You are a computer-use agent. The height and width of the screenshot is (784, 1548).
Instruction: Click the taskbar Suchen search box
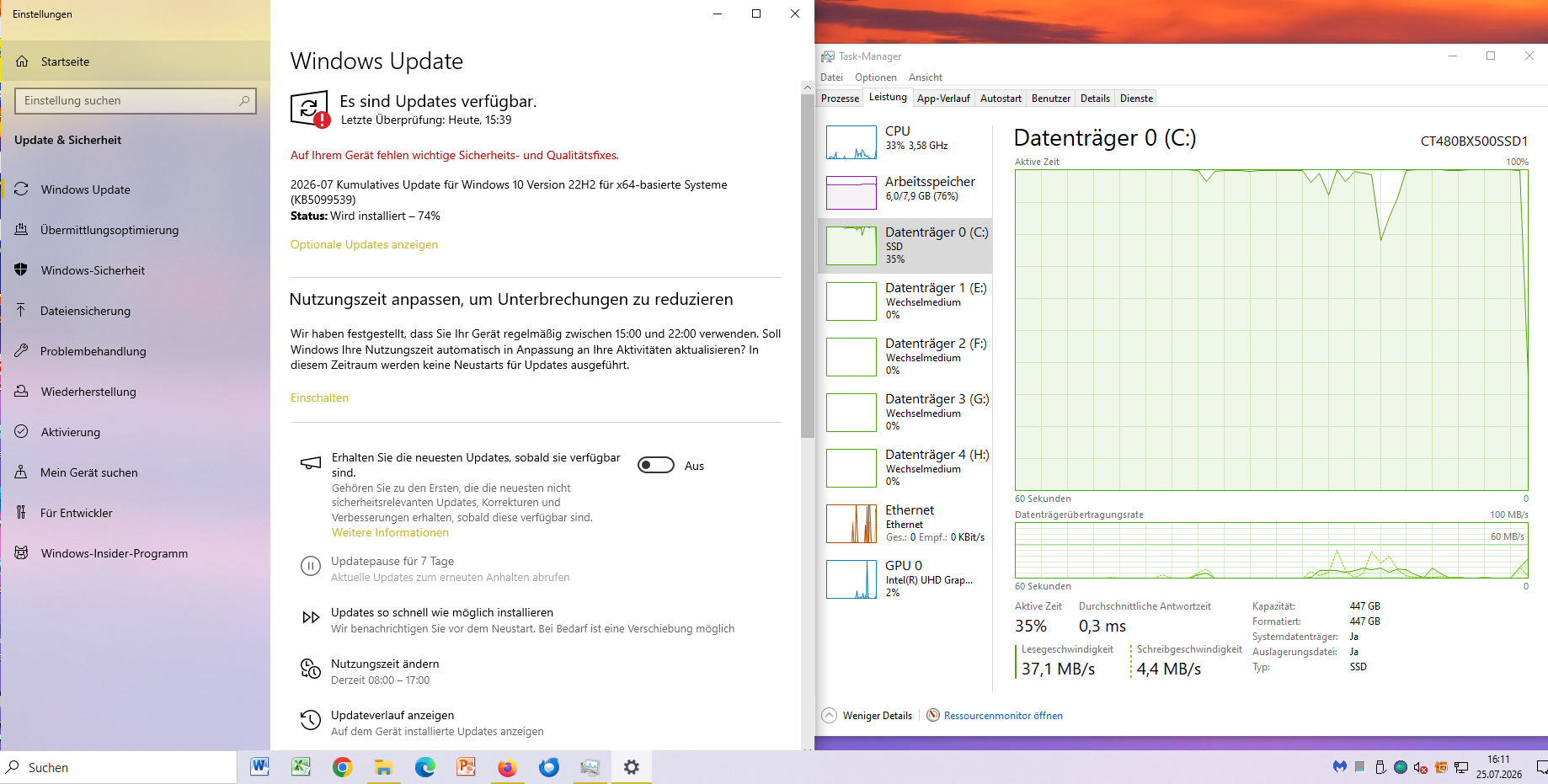click(x=119, y=767)
